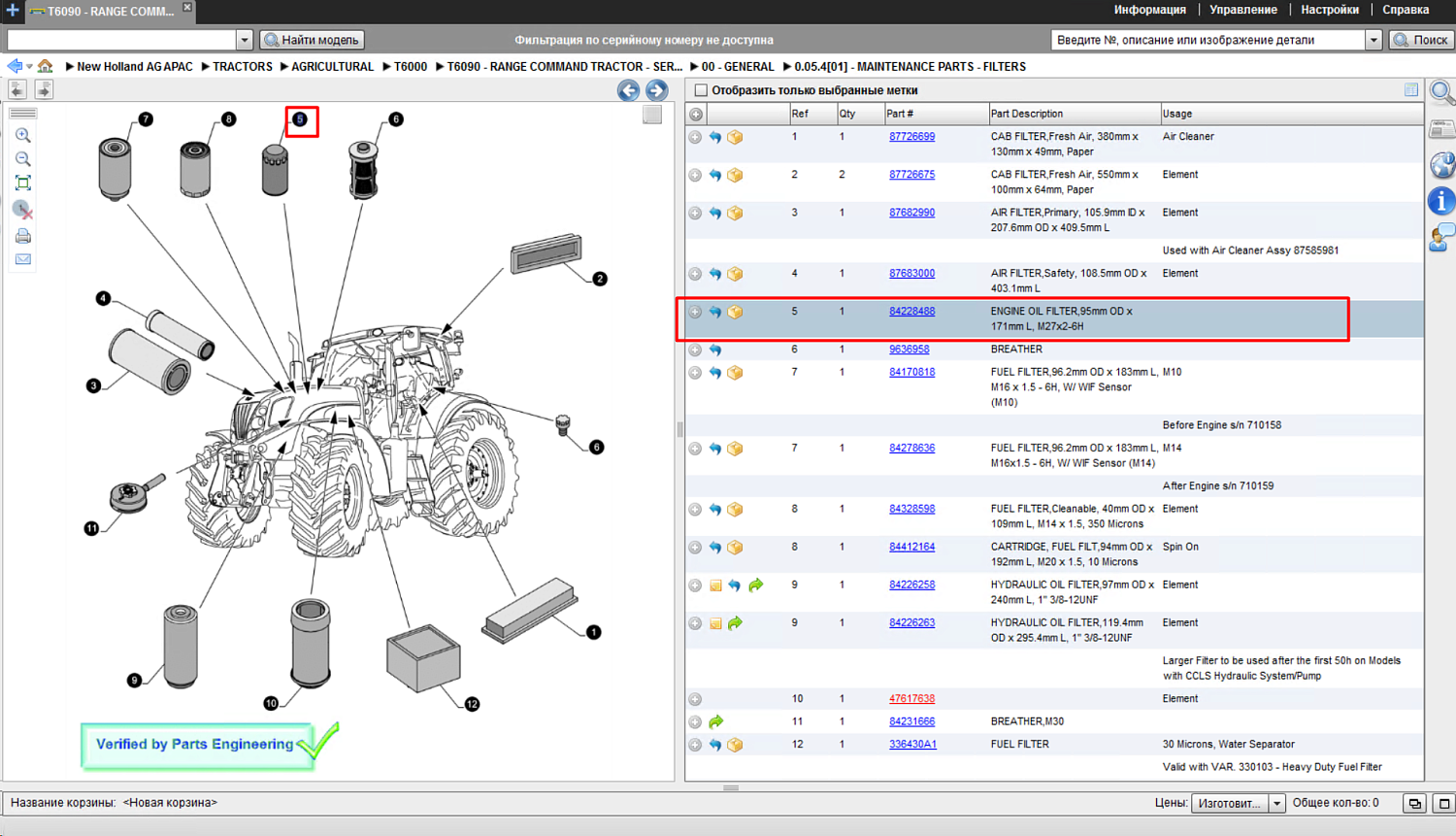Screen dimensions: 1456x836
Task: Toggle the plus selector for part 84170818
Action: pos(695,373)
